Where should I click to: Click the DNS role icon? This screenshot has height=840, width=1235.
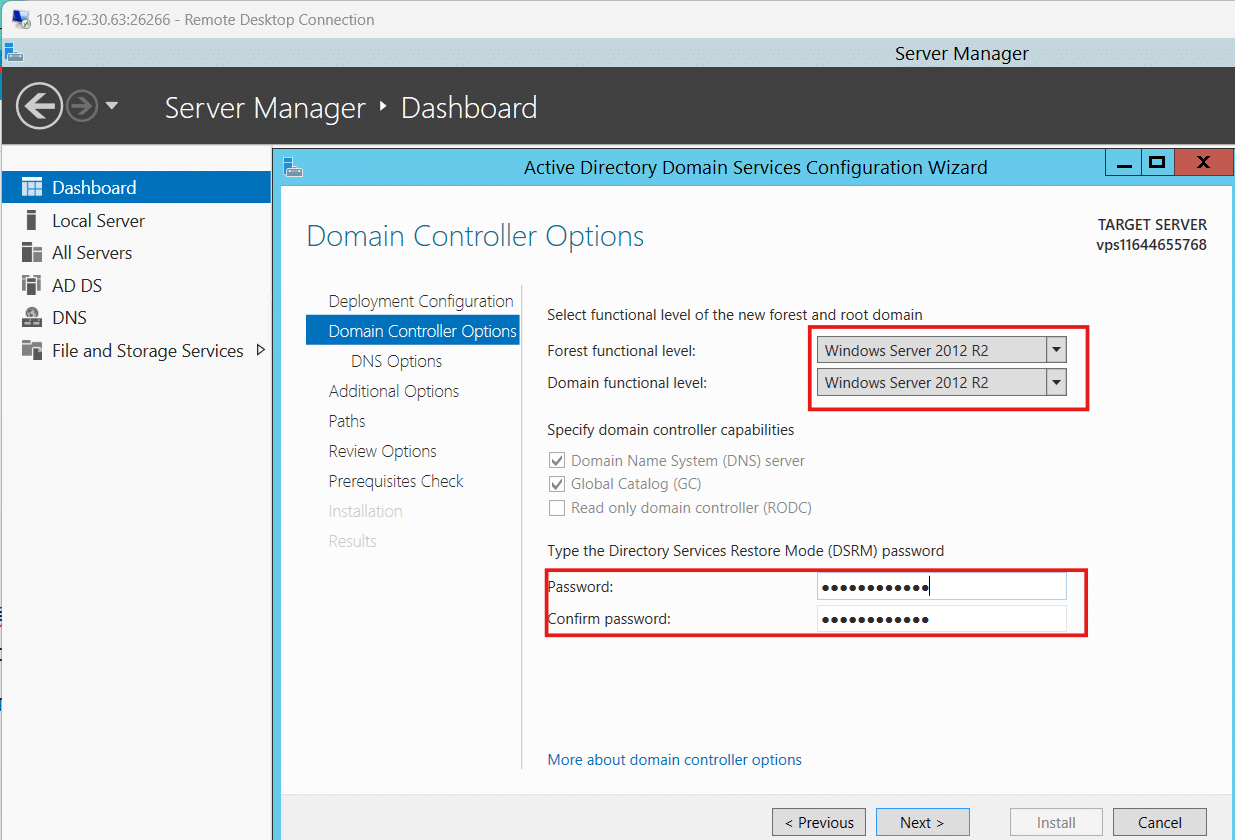(32, 318)
